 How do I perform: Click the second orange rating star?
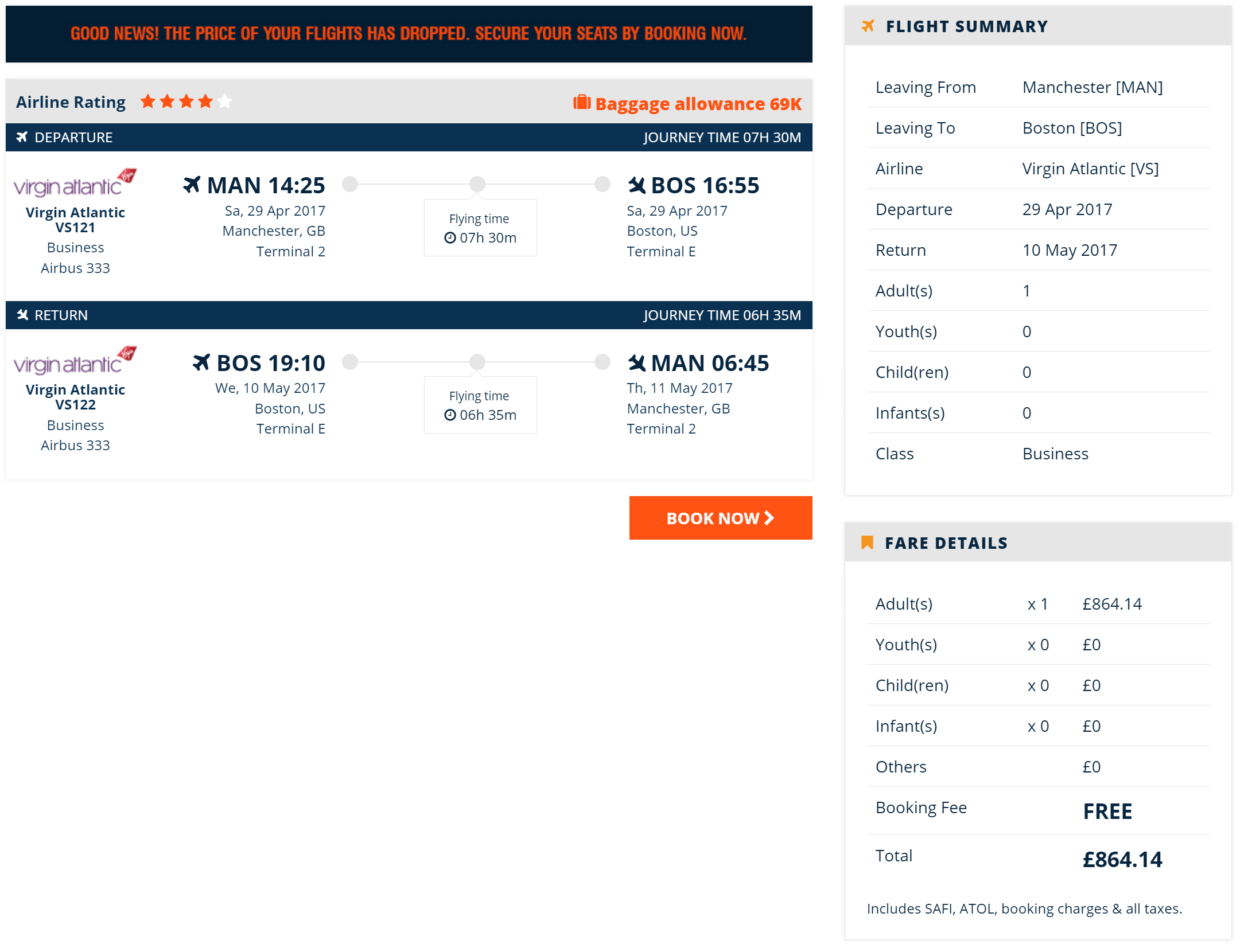pyautogui.click(x=167, y=102)
